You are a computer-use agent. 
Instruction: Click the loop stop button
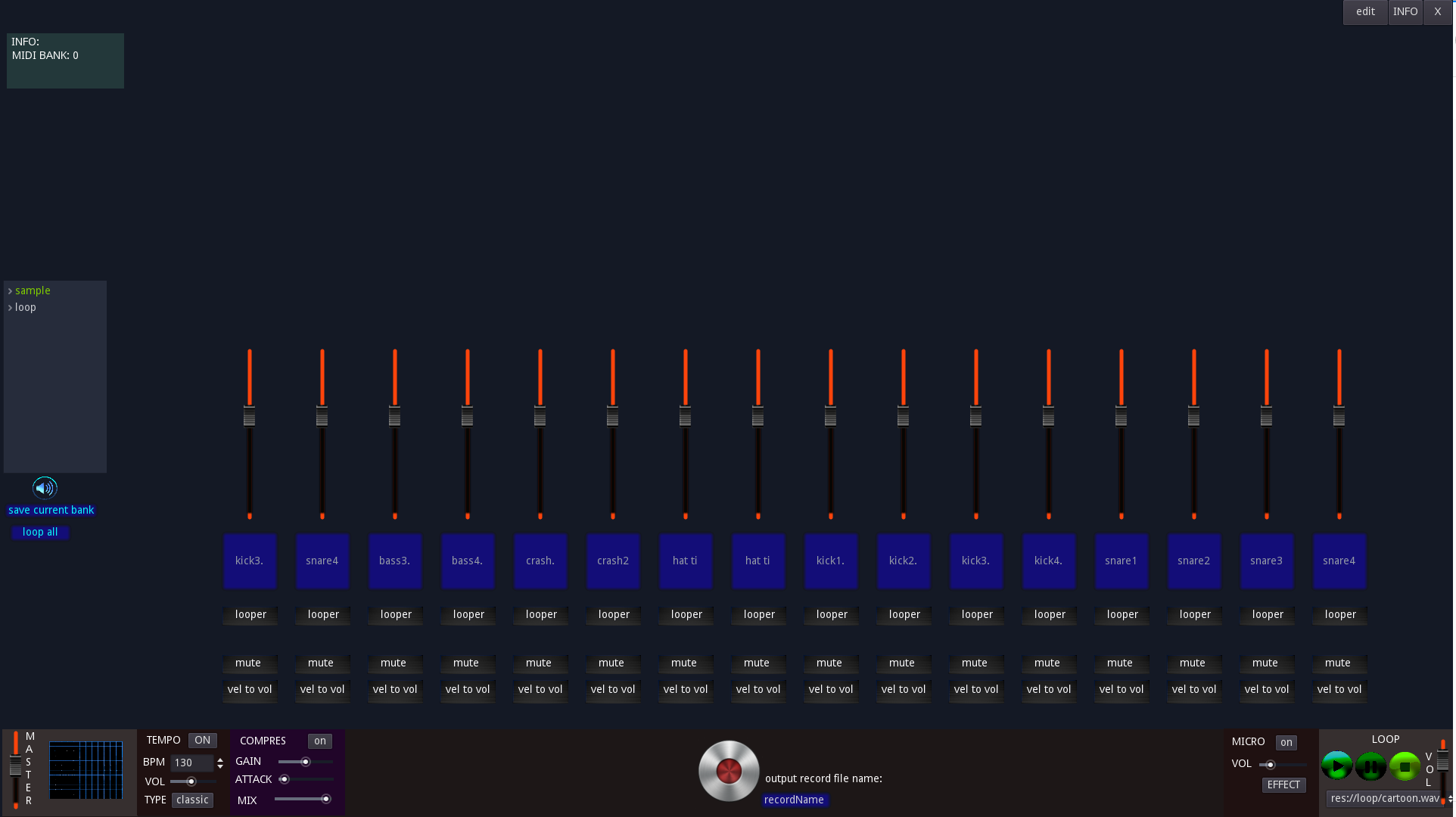(x=1405, y=766)
